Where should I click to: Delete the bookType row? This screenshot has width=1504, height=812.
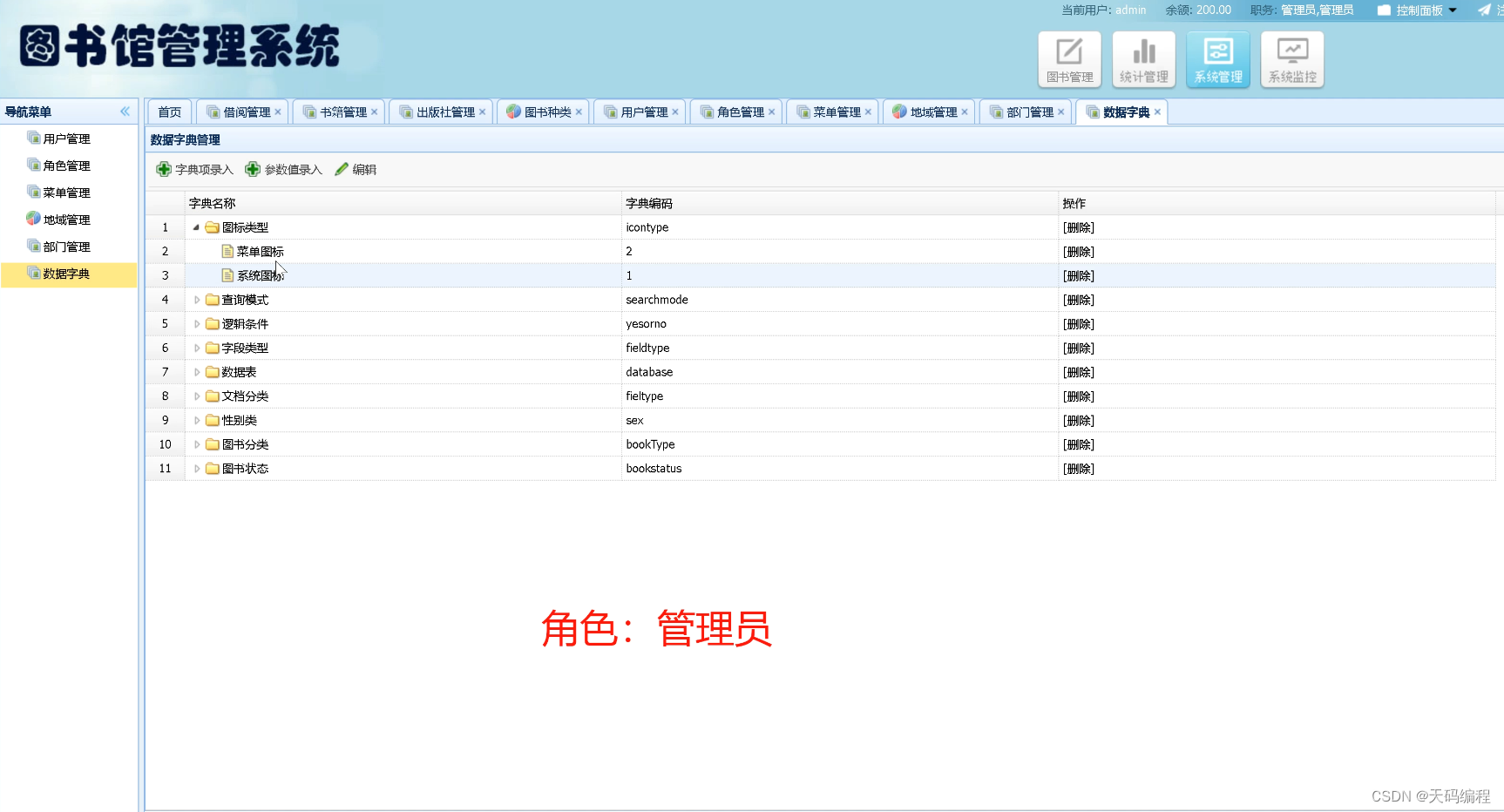tap(1079, 444)
